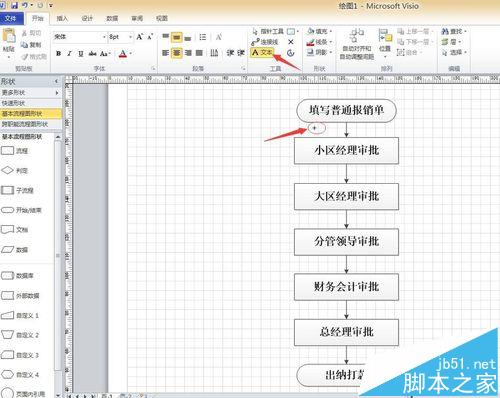Toggle Align Left paragraph alignment
The height and width of the screenshot is (398, 500).
165,53
